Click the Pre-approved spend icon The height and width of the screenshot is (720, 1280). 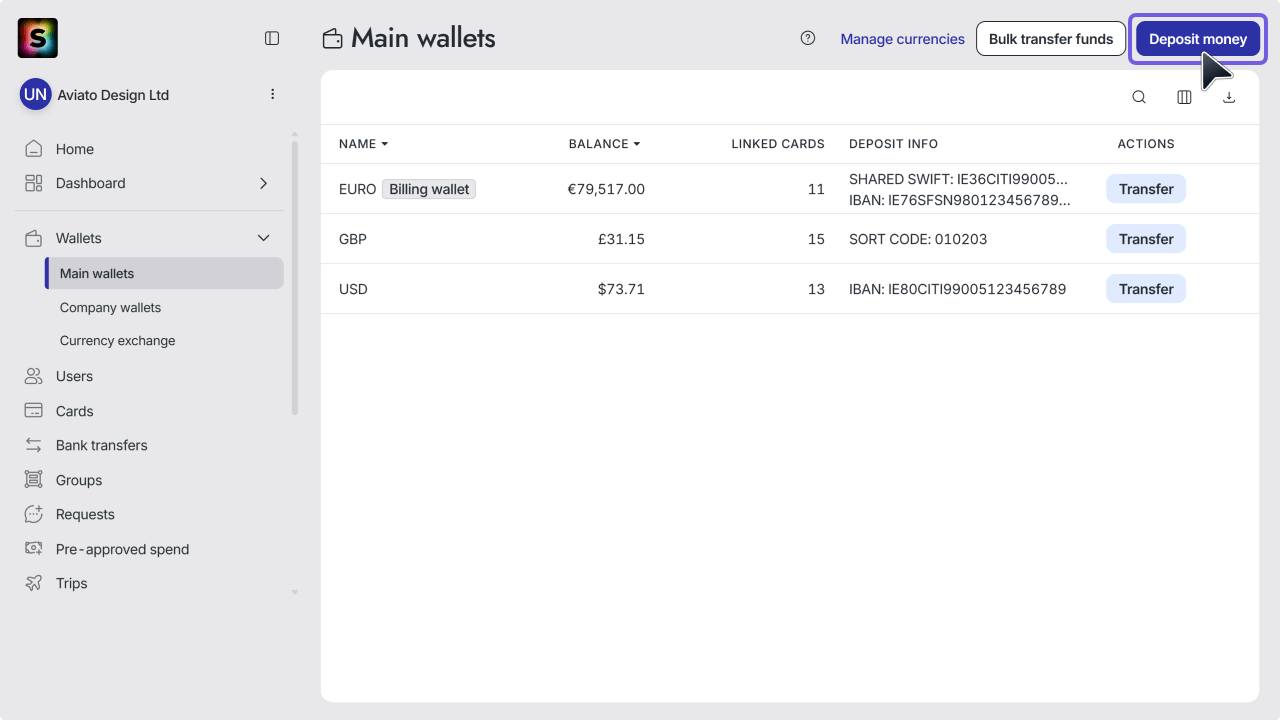click(34, 549)
